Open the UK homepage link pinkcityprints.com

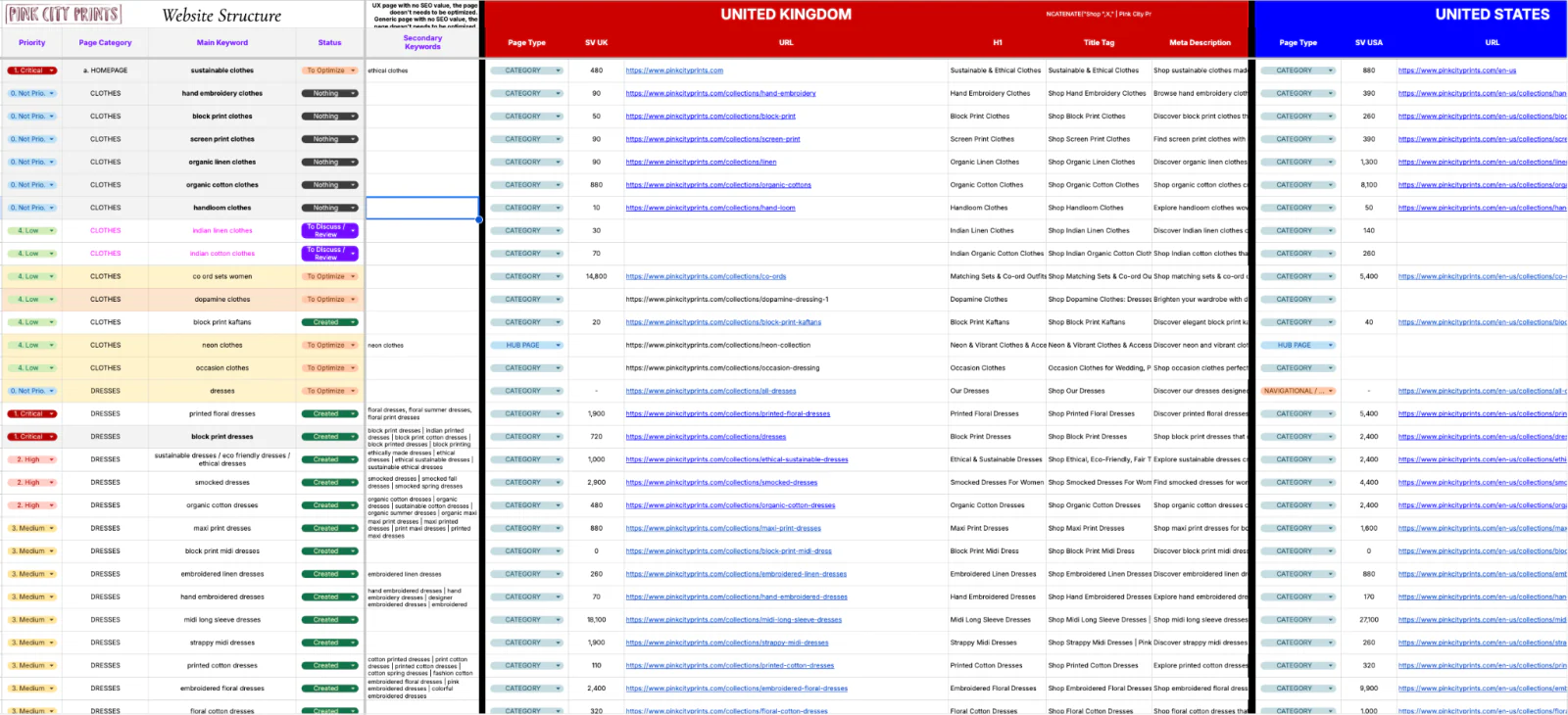point(674,71)
